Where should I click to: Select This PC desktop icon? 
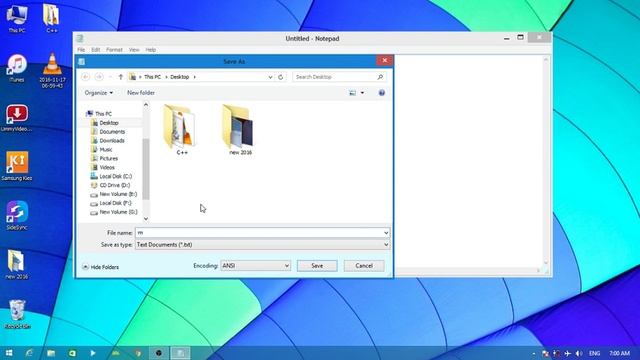tap(17, 19)
